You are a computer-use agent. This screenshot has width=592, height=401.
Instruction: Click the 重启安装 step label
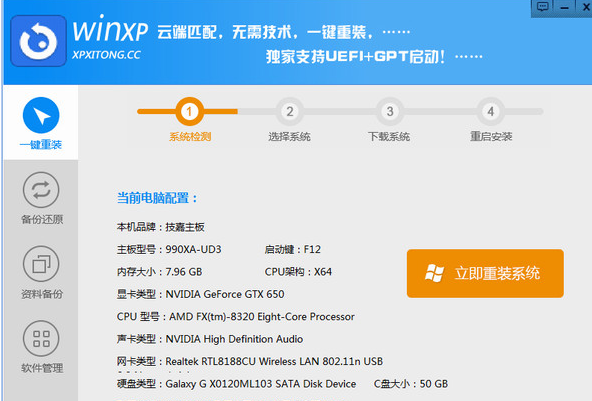pos(491,136)
